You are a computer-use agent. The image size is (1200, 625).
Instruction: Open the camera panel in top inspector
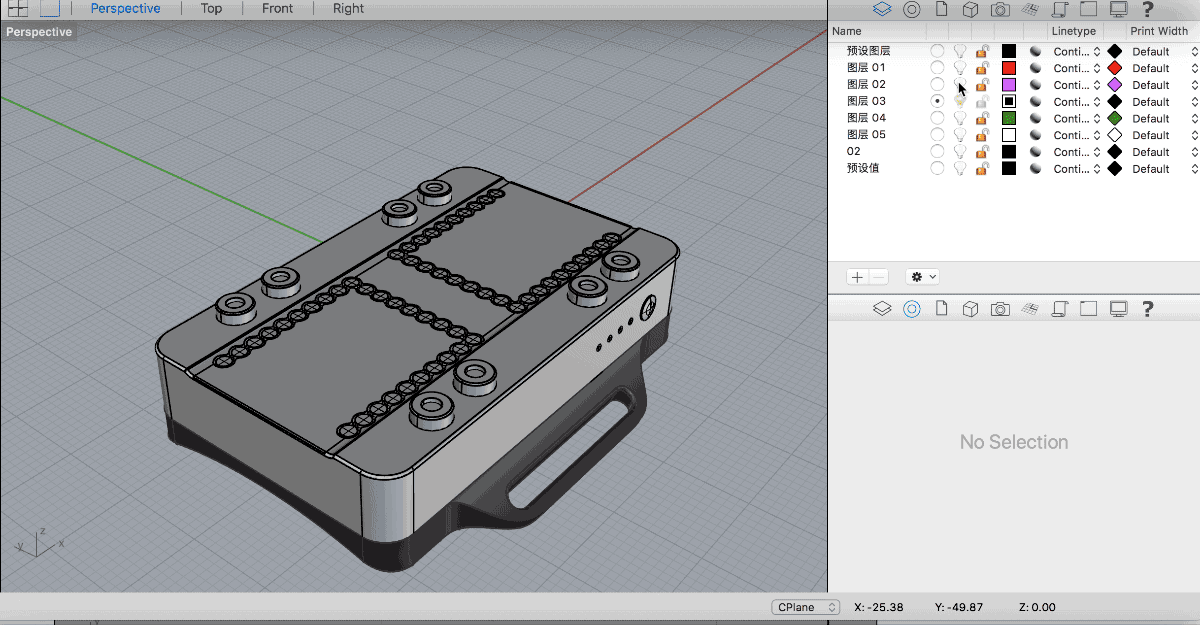tap(999, 9)
